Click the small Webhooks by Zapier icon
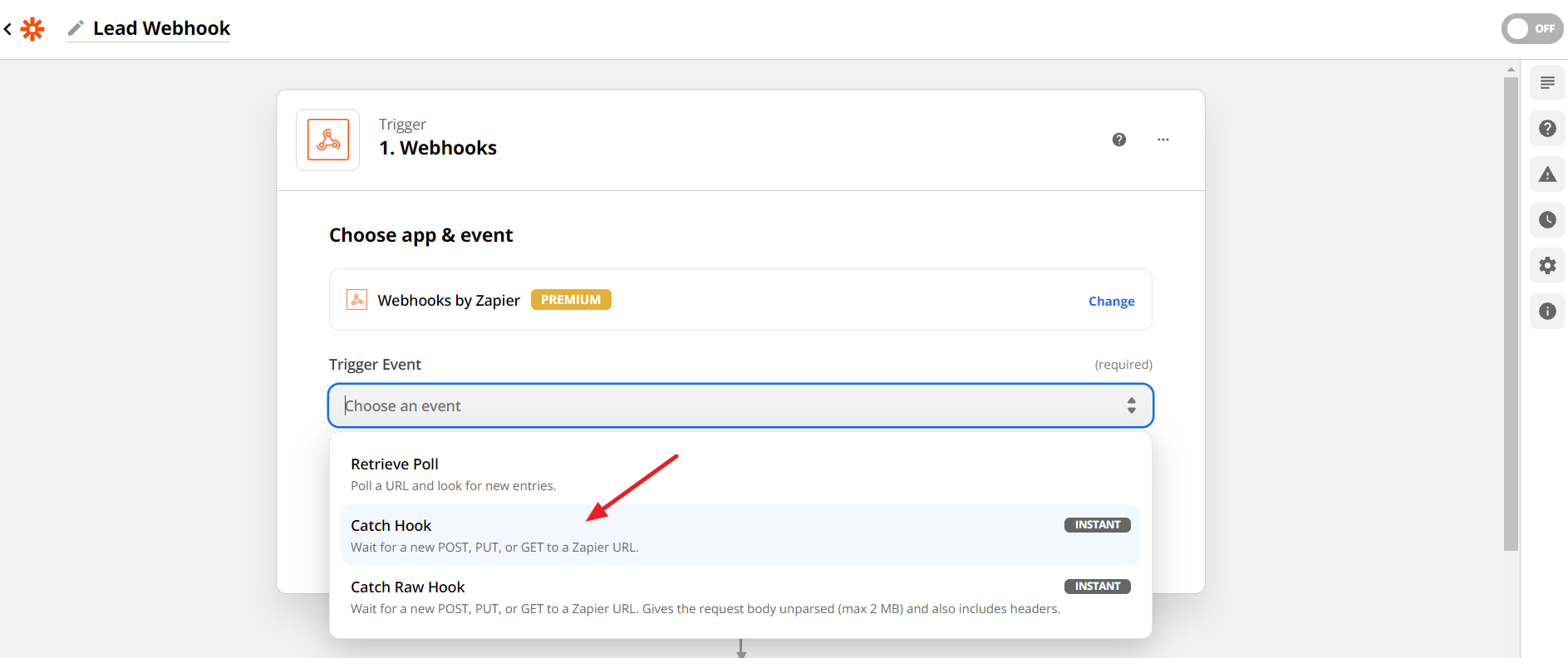This screenshot has width=1568, height=658. tap(357, 300)
